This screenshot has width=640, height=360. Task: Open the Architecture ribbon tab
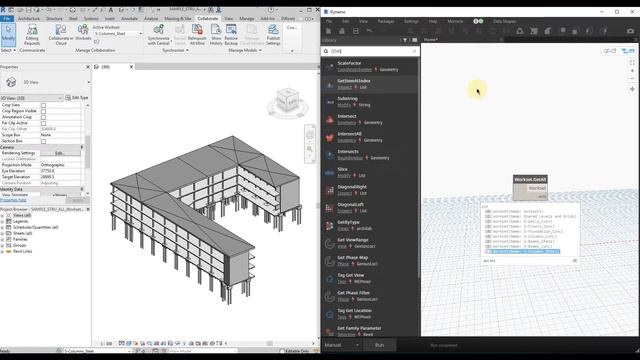pos(29,19)
